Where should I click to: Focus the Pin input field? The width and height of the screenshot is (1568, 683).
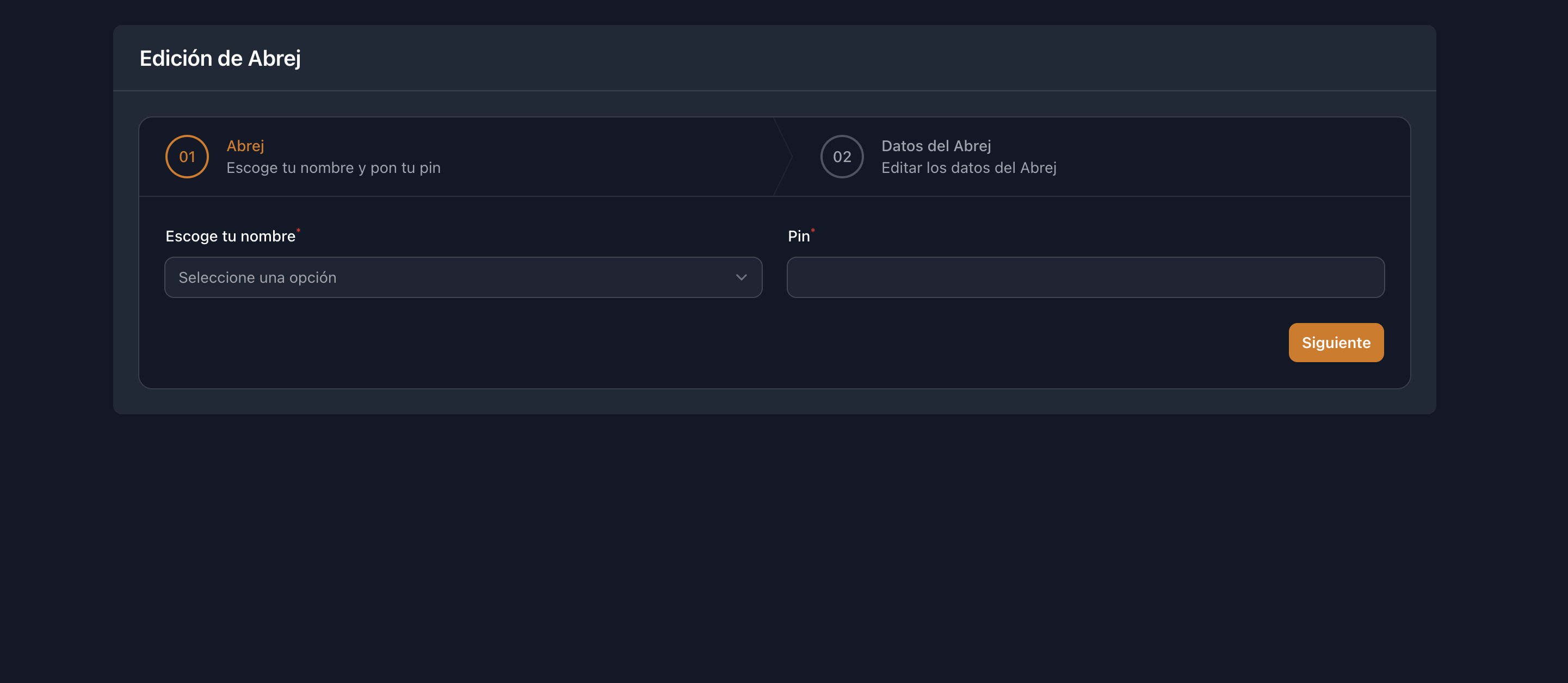pyautogui.click(x=1085, y=277)
